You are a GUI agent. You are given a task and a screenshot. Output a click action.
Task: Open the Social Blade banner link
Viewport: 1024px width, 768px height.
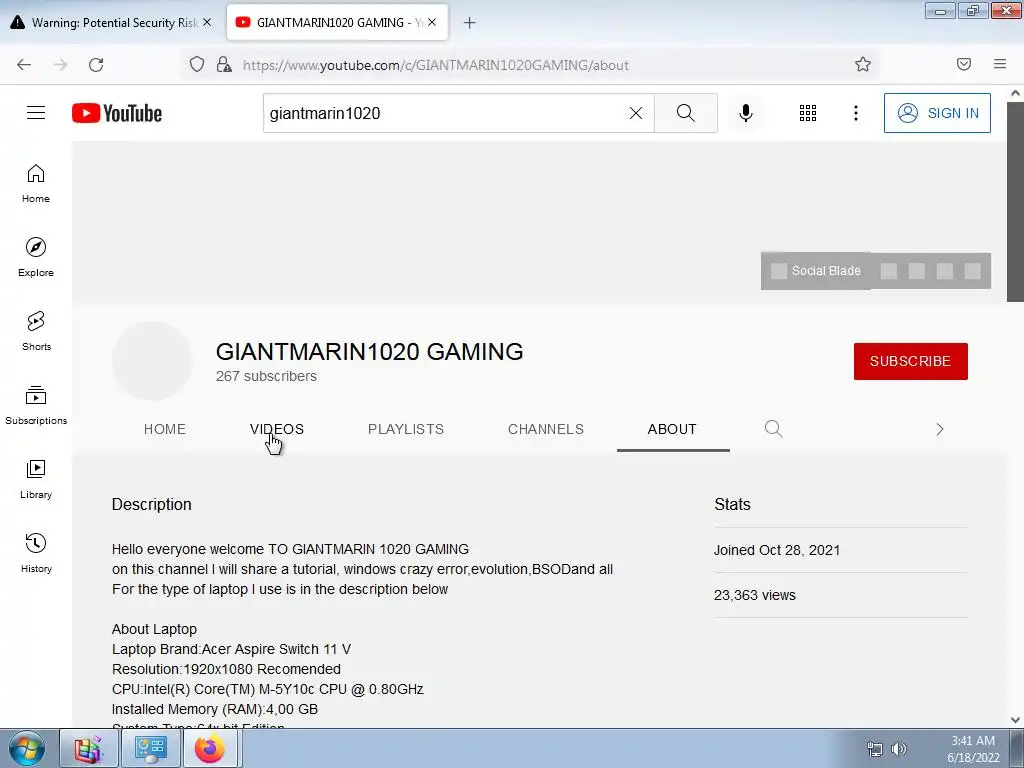click(816, 271)
